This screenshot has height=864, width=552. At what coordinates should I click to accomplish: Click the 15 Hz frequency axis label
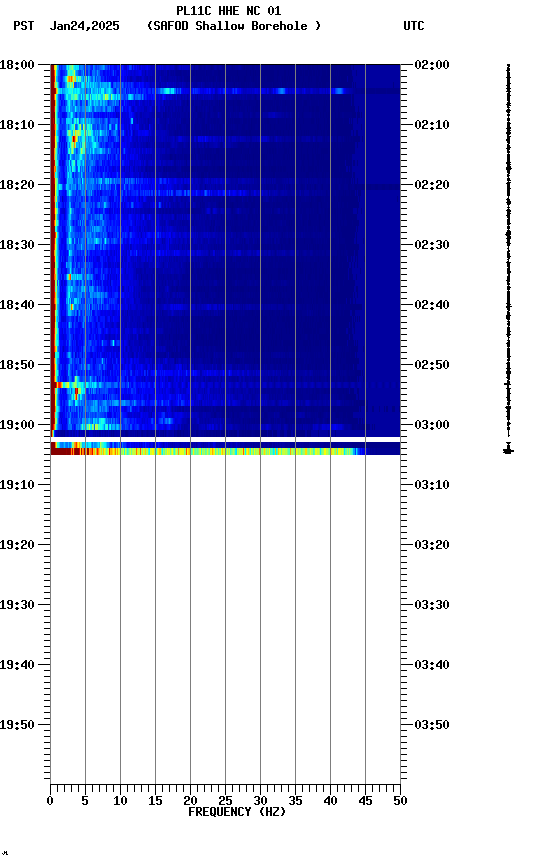tap(155, 802)
